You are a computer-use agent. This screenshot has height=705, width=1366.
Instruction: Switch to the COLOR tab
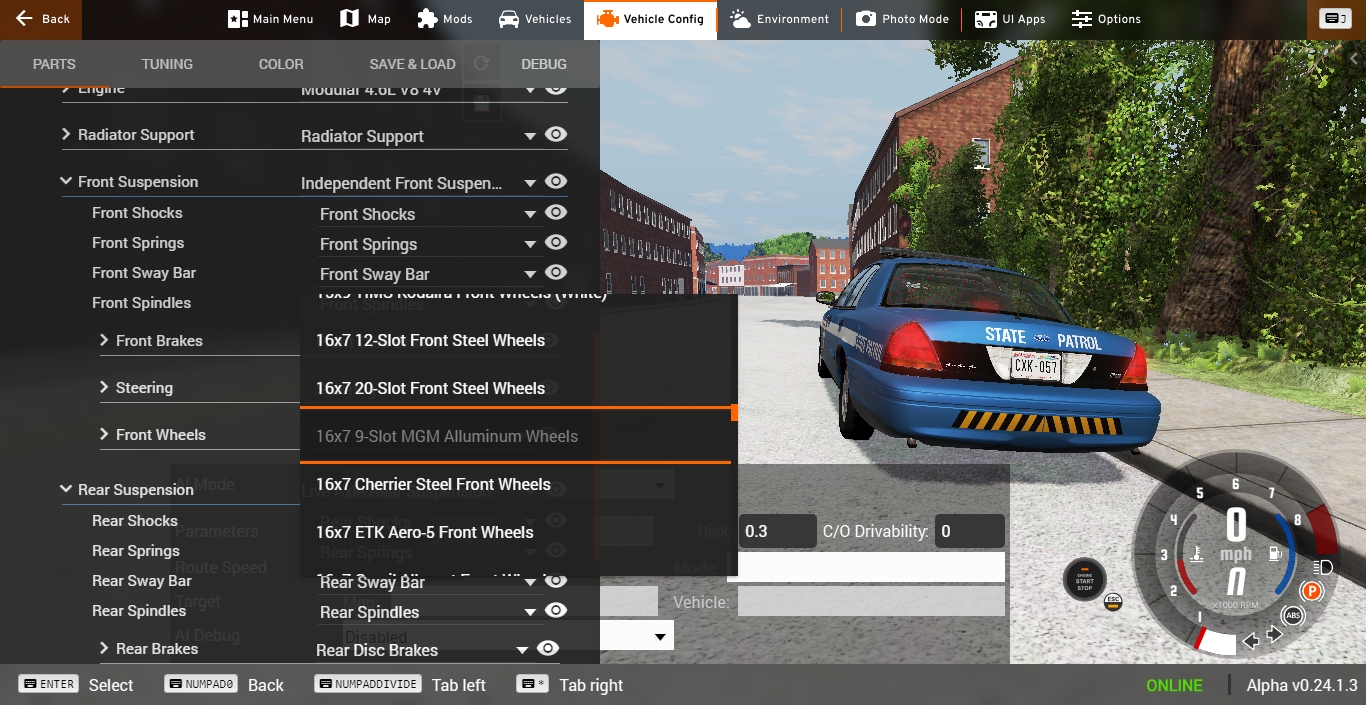(x=281, y=64)
